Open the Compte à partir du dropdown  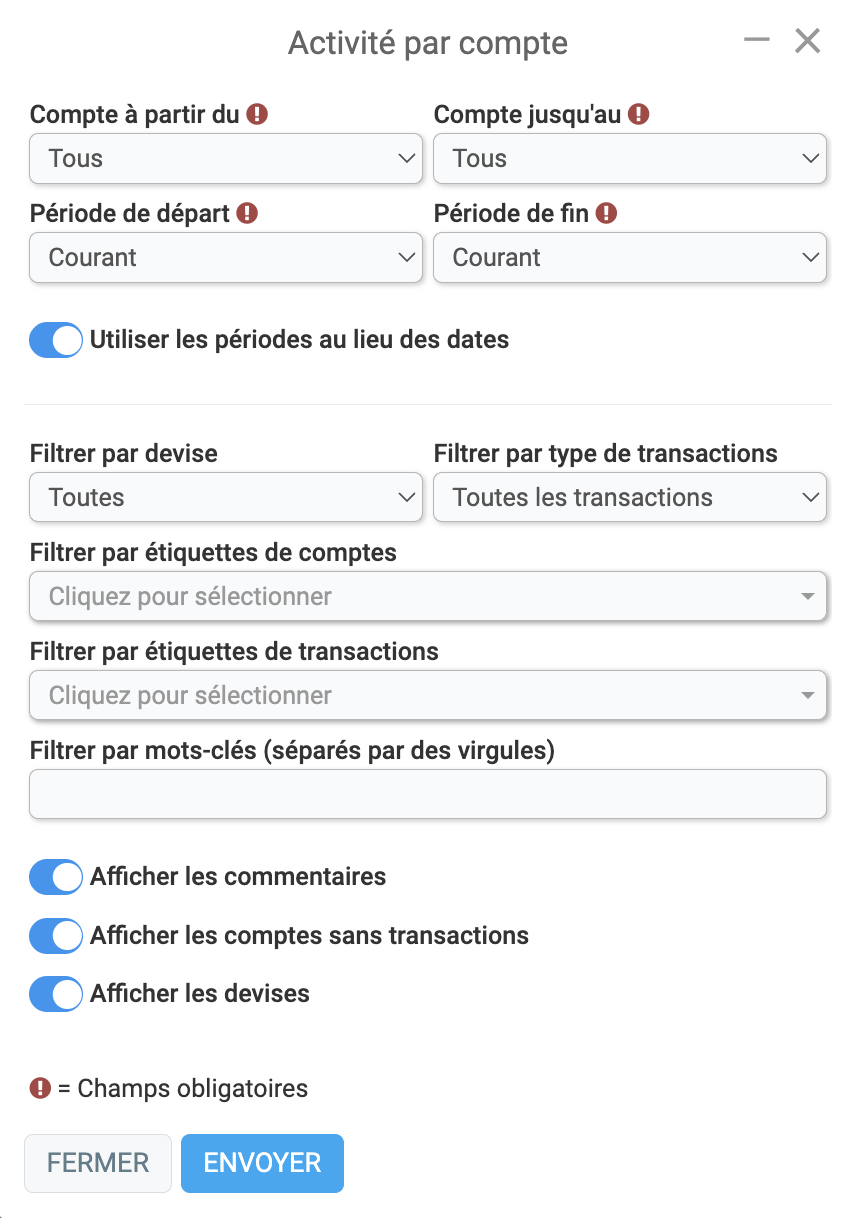click(x=226, y=159)
